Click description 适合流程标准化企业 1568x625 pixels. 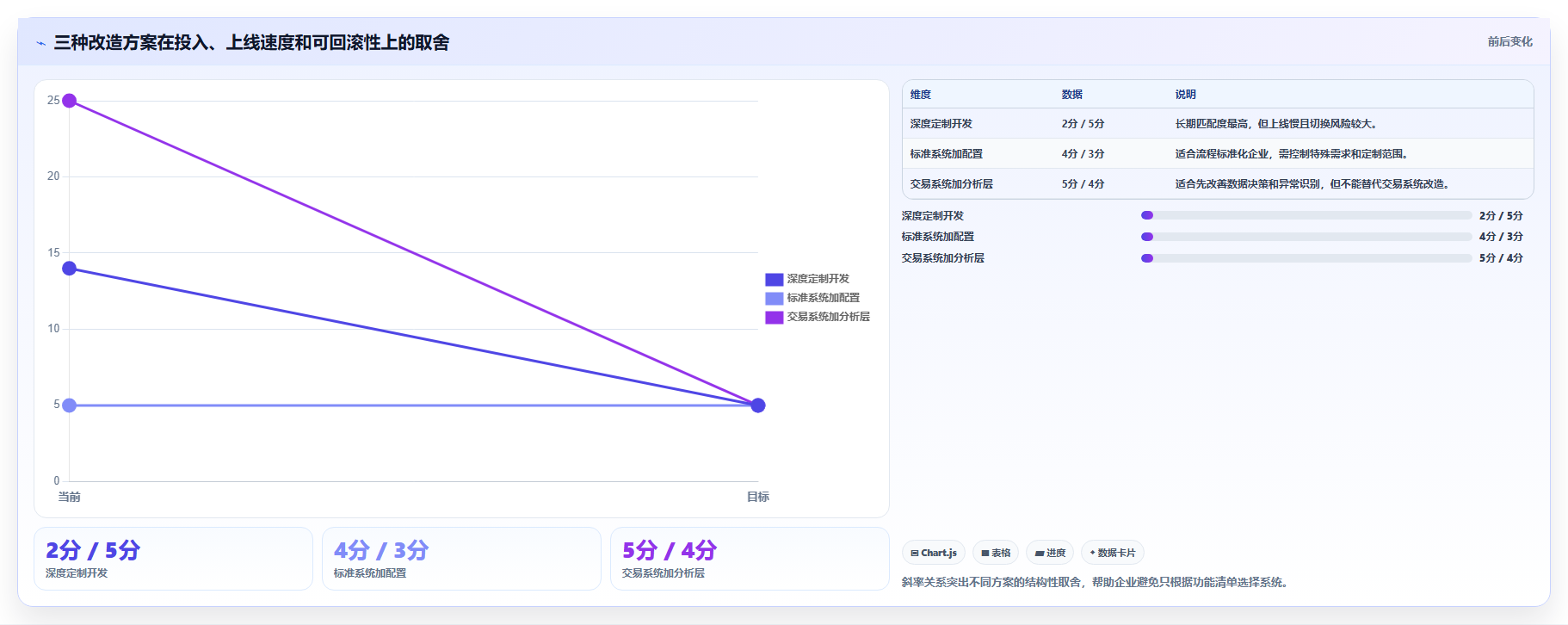[1293, 154]
